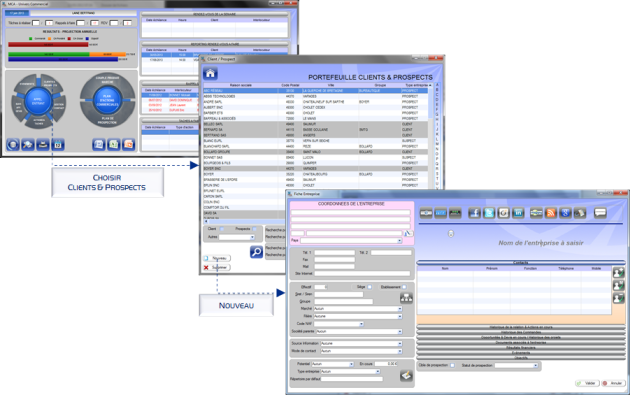Expand Historique des Commandes bar
Viewport: 630px width, 395px height.
pyautogui.click(x=521, y=332)
